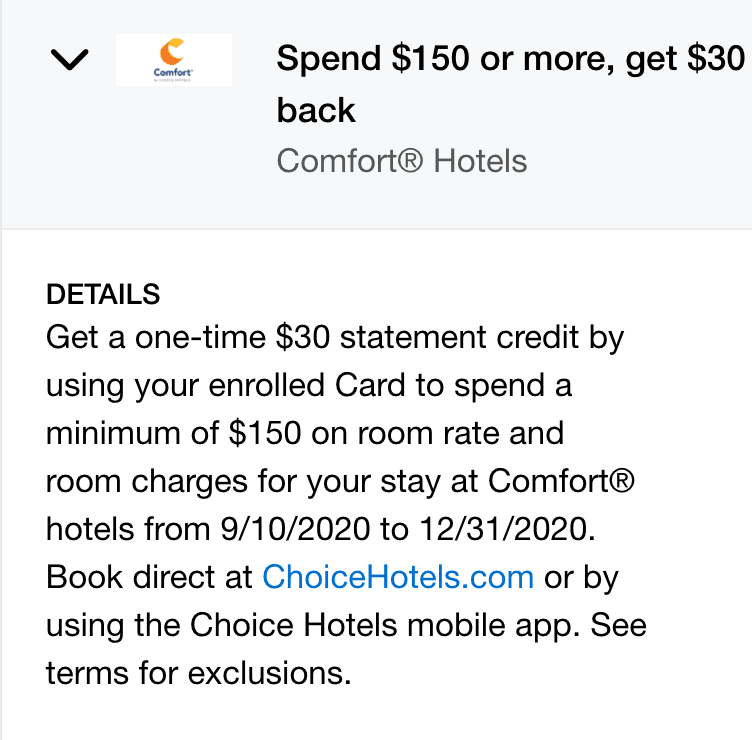752x740 pixels.
Task: Open the ChoiceHotels.com link
Action: tap(398, 578)
